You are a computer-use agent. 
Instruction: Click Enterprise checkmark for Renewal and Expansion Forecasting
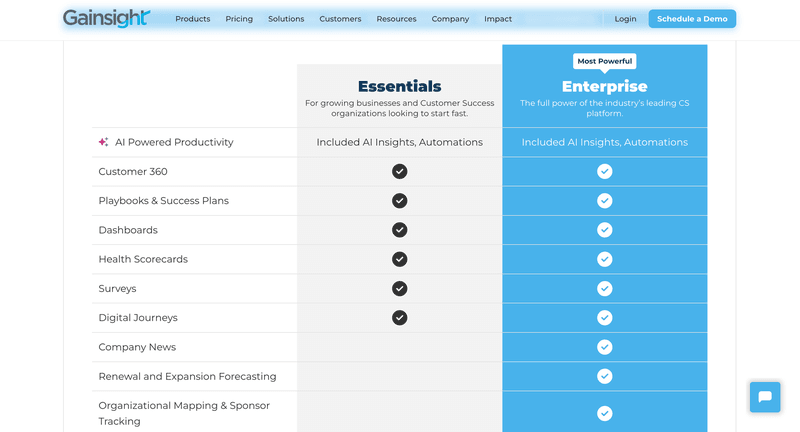pos(604,376)
